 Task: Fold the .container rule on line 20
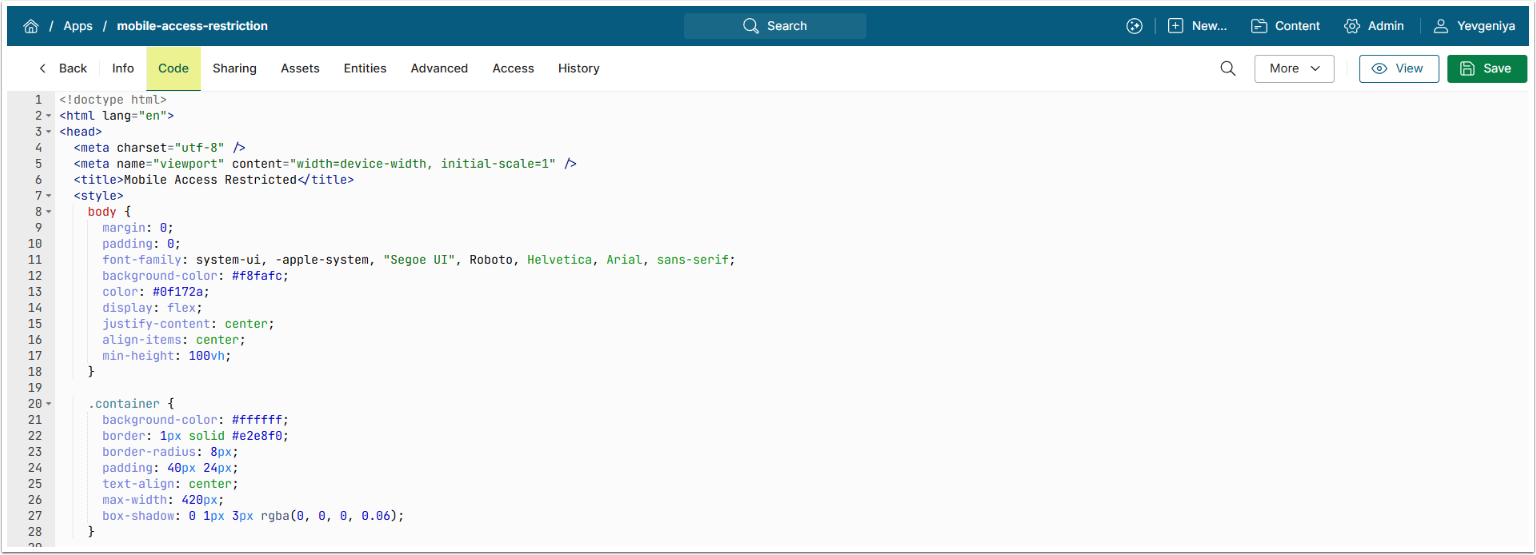tap(48, 404)
